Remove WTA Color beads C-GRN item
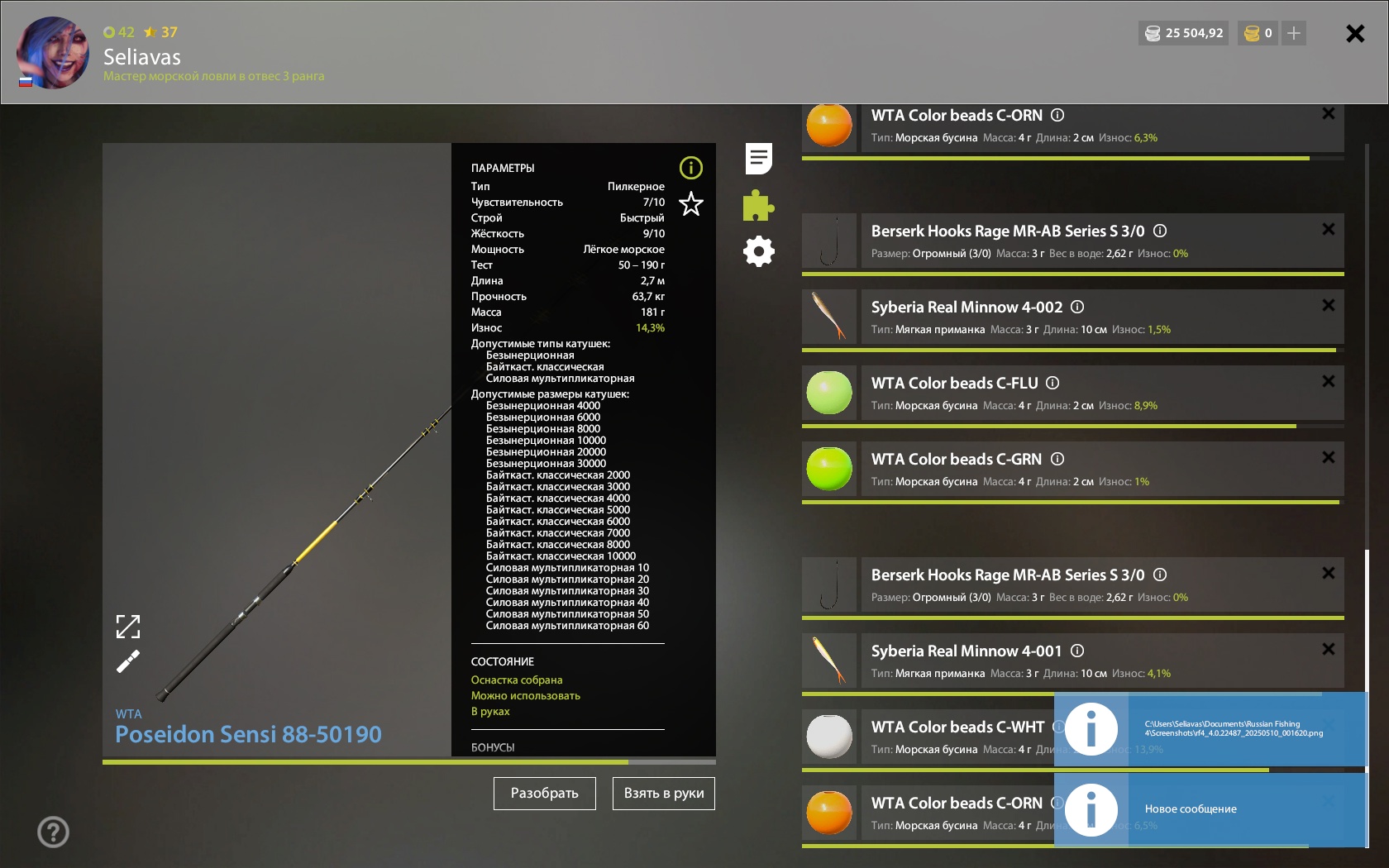Screen dimensions: 1389x868 coord(1328,457)
